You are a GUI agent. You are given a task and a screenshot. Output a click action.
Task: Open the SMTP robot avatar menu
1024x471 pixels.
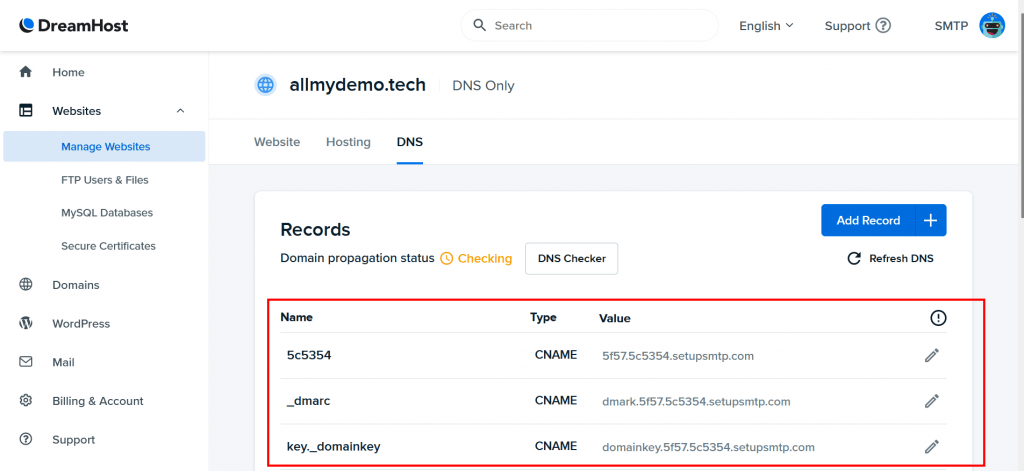pos(992,25)
